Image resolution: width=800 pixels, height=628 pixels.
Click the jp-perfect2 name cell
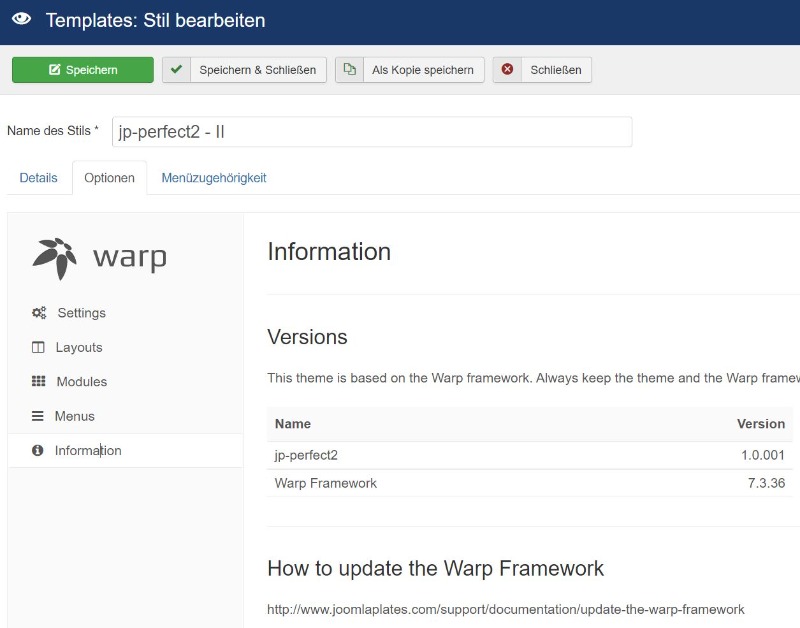[x=306, y=455]
